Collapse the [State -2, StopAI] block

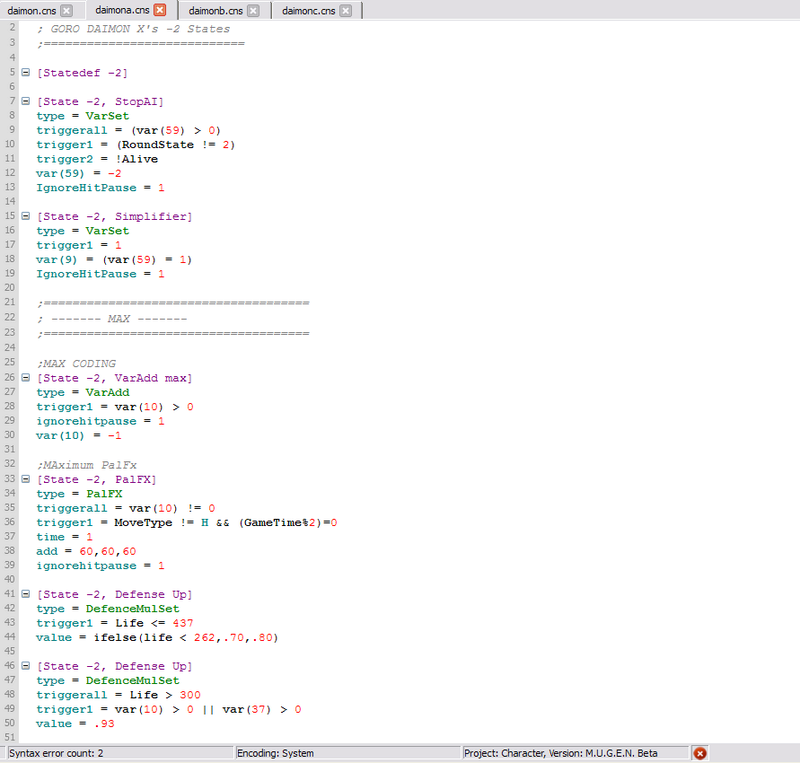pyautogui.click(x=26, y=101)
